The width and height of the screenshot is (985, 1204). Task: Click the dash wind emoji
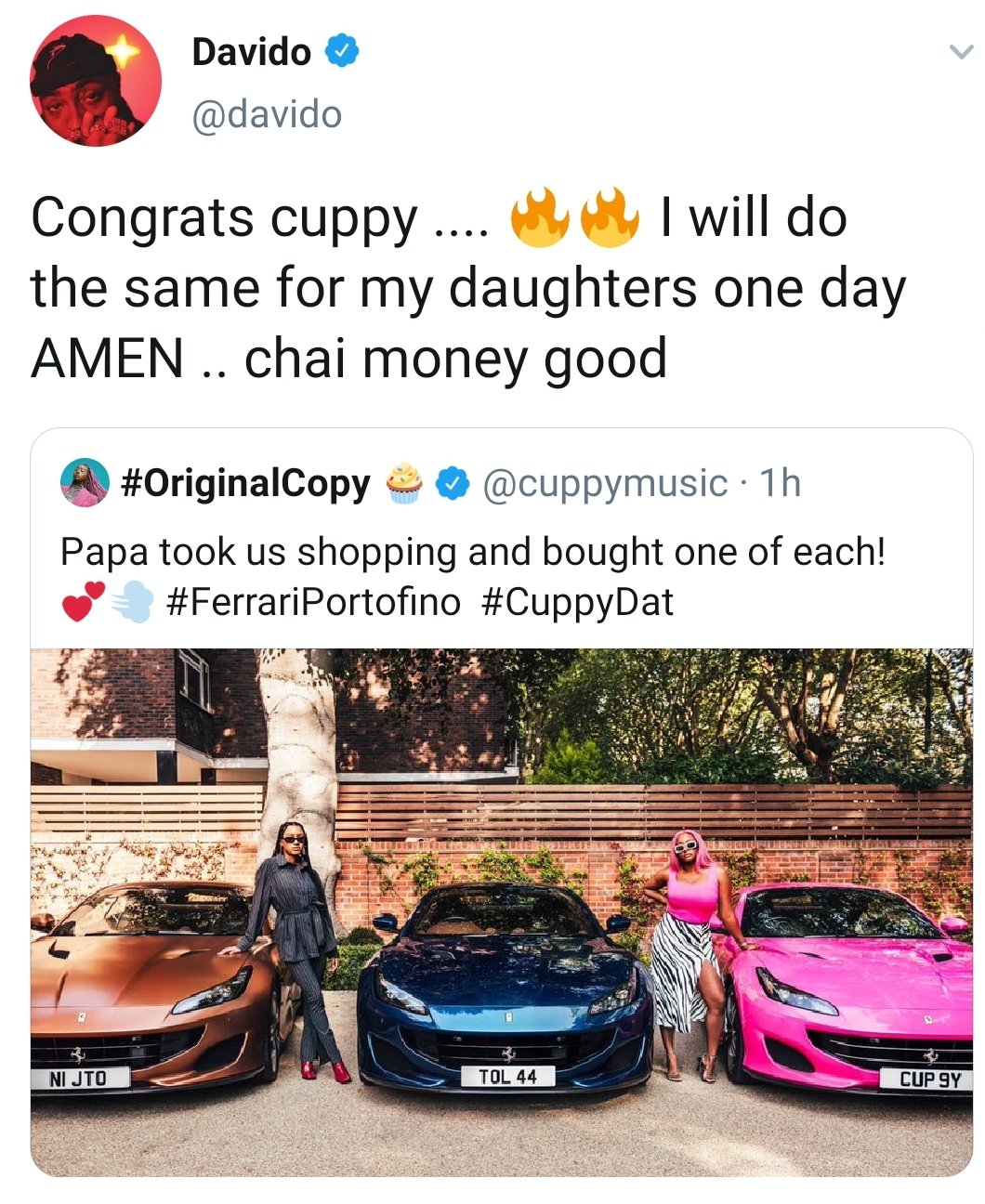(131, 602)
